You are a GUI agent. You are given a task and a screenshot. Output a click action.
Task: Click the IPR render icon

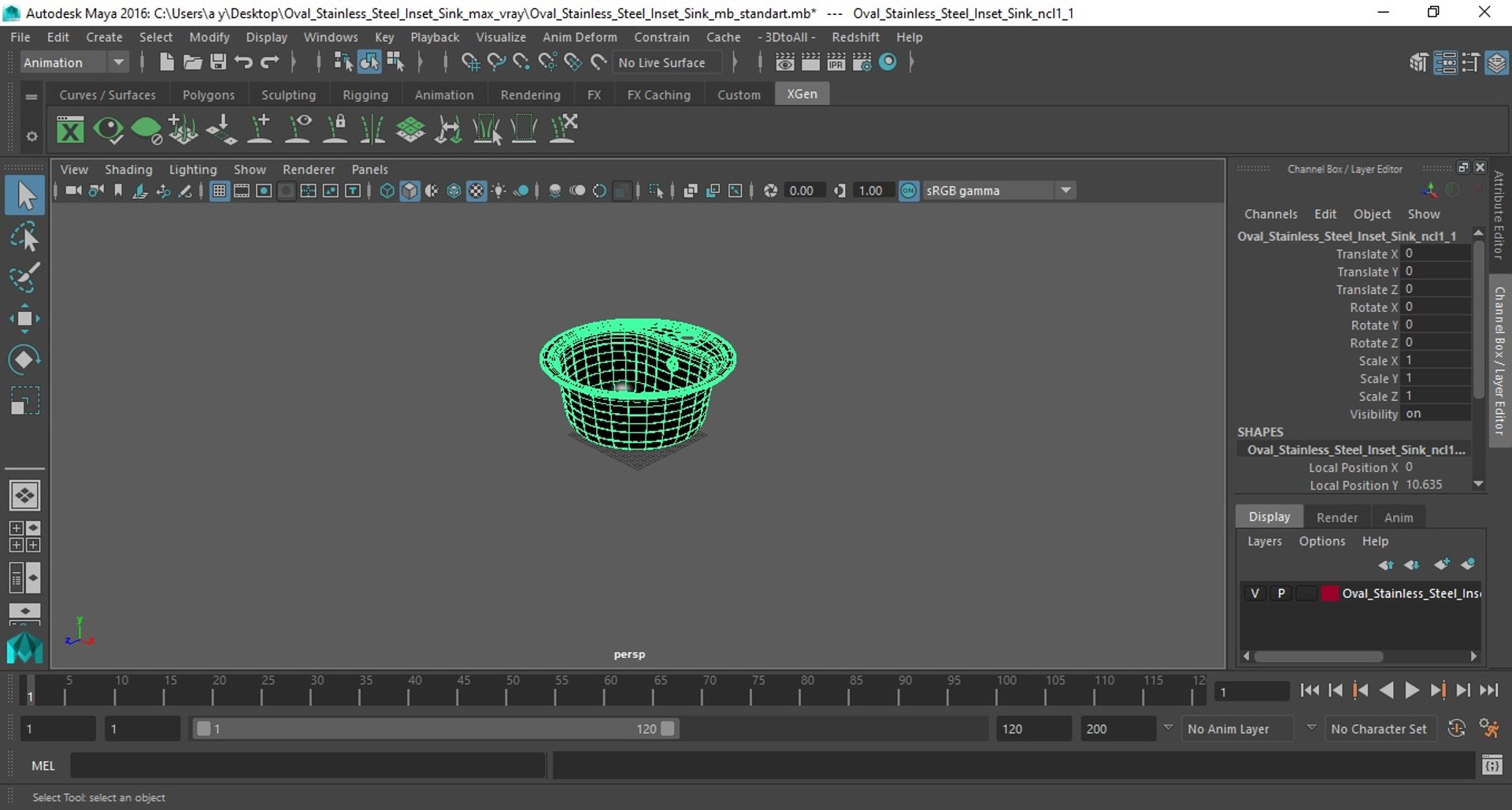coord(836,62)
